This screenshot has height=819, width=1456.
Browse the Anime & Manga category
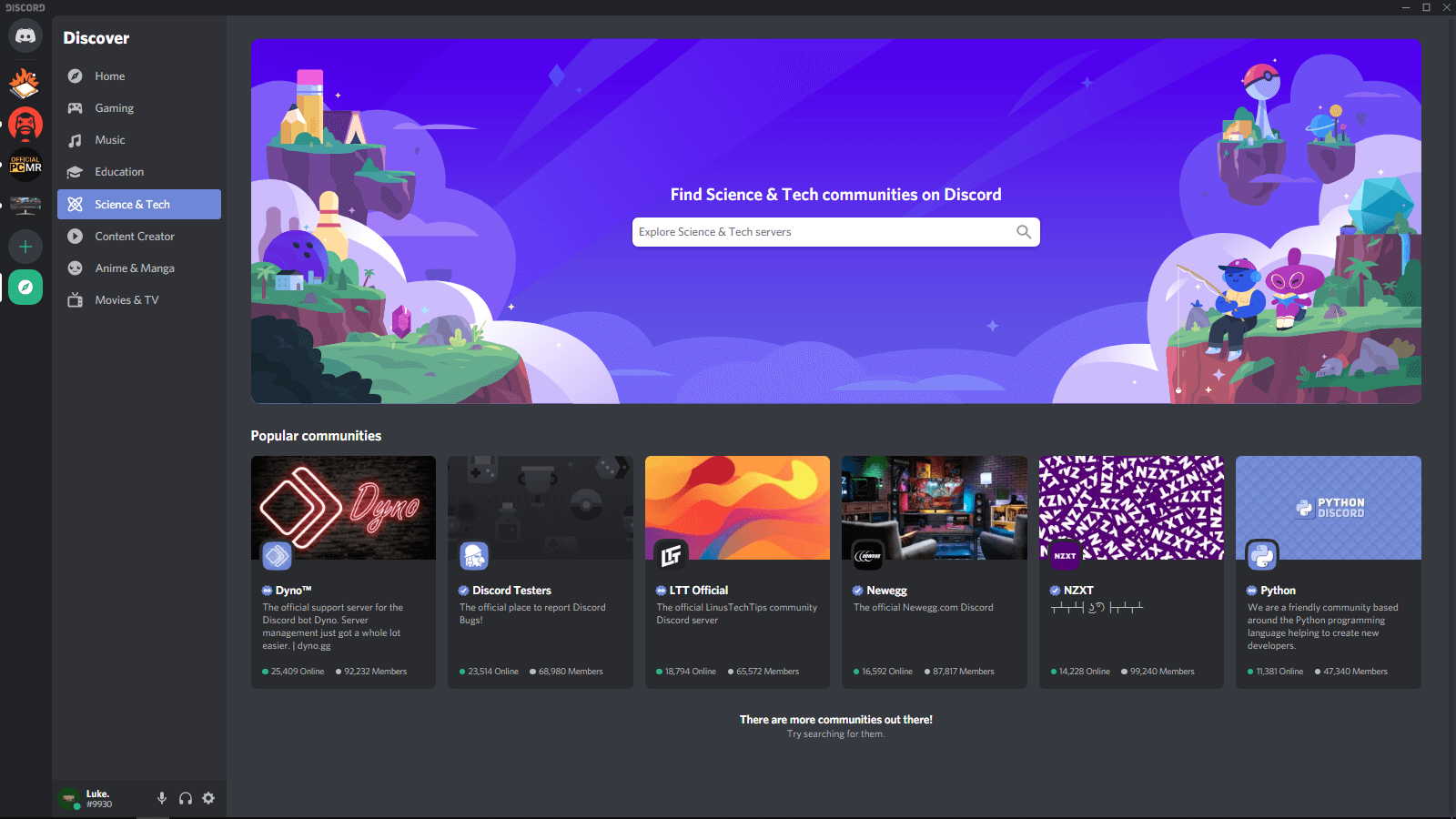tap(133, 268)
